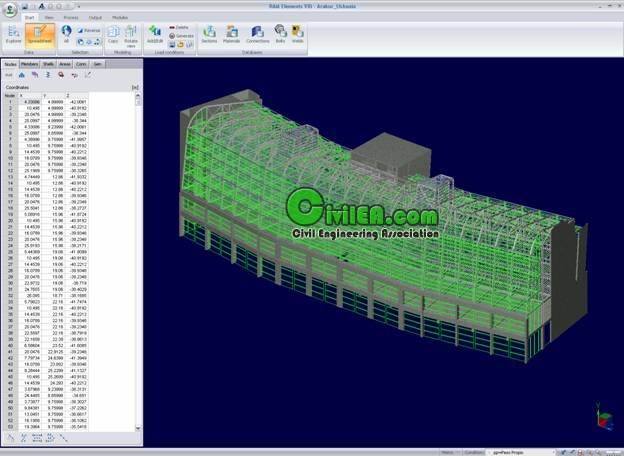This screenshot has height=456, width=624.
Task: Switch to the View ribbon tab
Action: 49,18
